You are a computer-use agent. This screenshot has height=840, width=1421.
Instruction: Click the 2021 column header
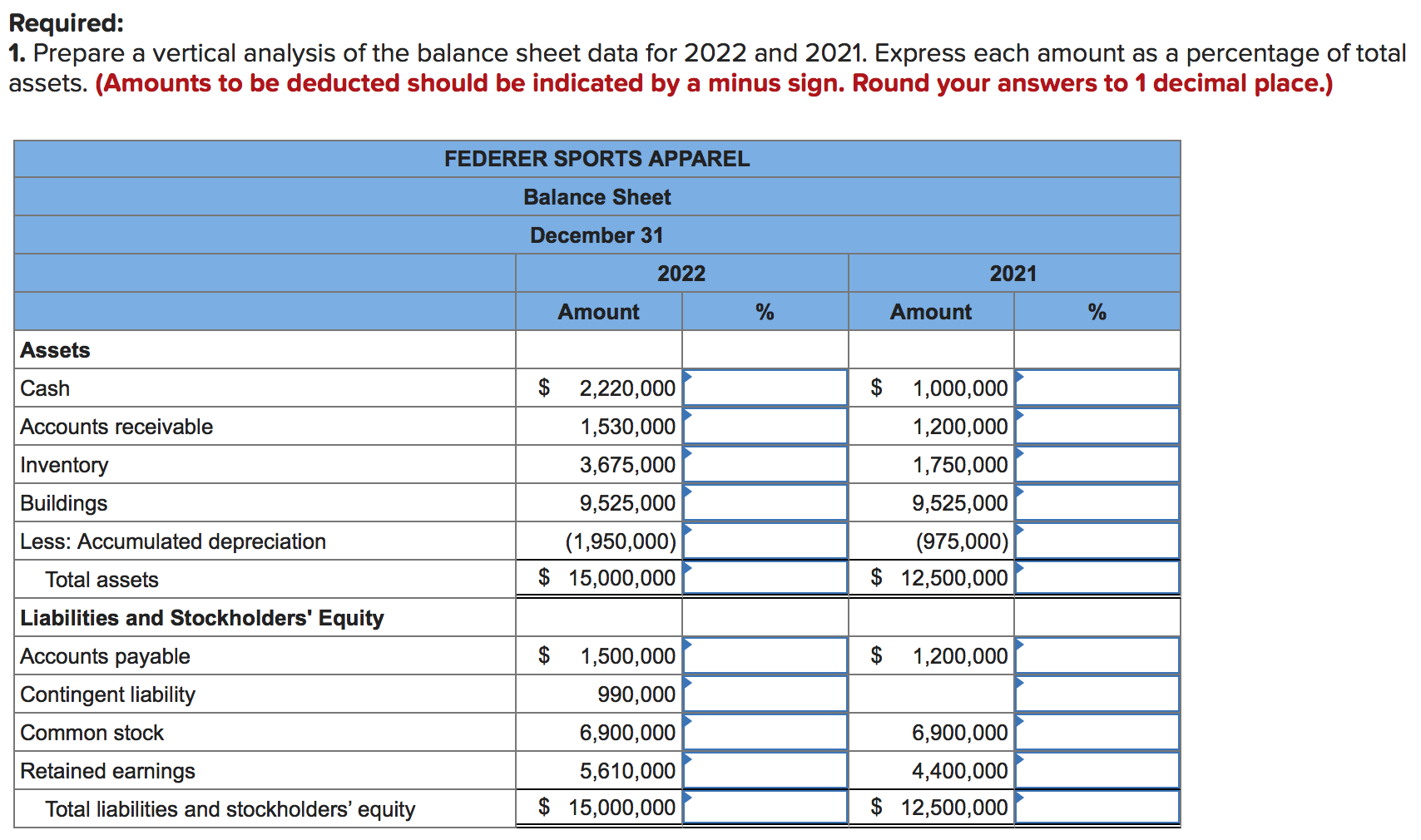(1013, 274)
